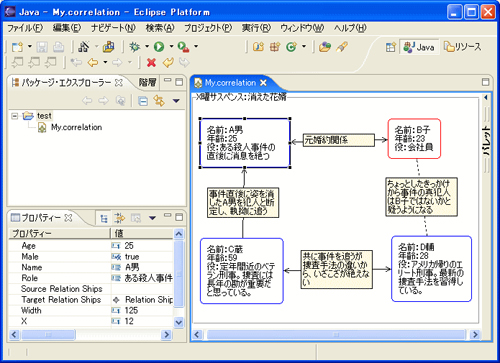This screenshot has height=363, width=500.
Task: Click the New Java Project icon
Action: 258,47
